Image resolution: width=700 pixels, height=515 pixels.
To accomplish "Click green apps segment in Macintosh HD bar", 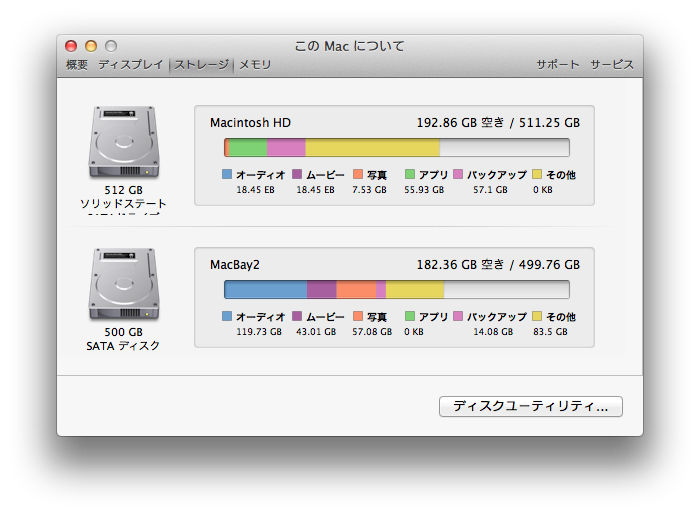I will pyautogui.click(x=248, y=147).
